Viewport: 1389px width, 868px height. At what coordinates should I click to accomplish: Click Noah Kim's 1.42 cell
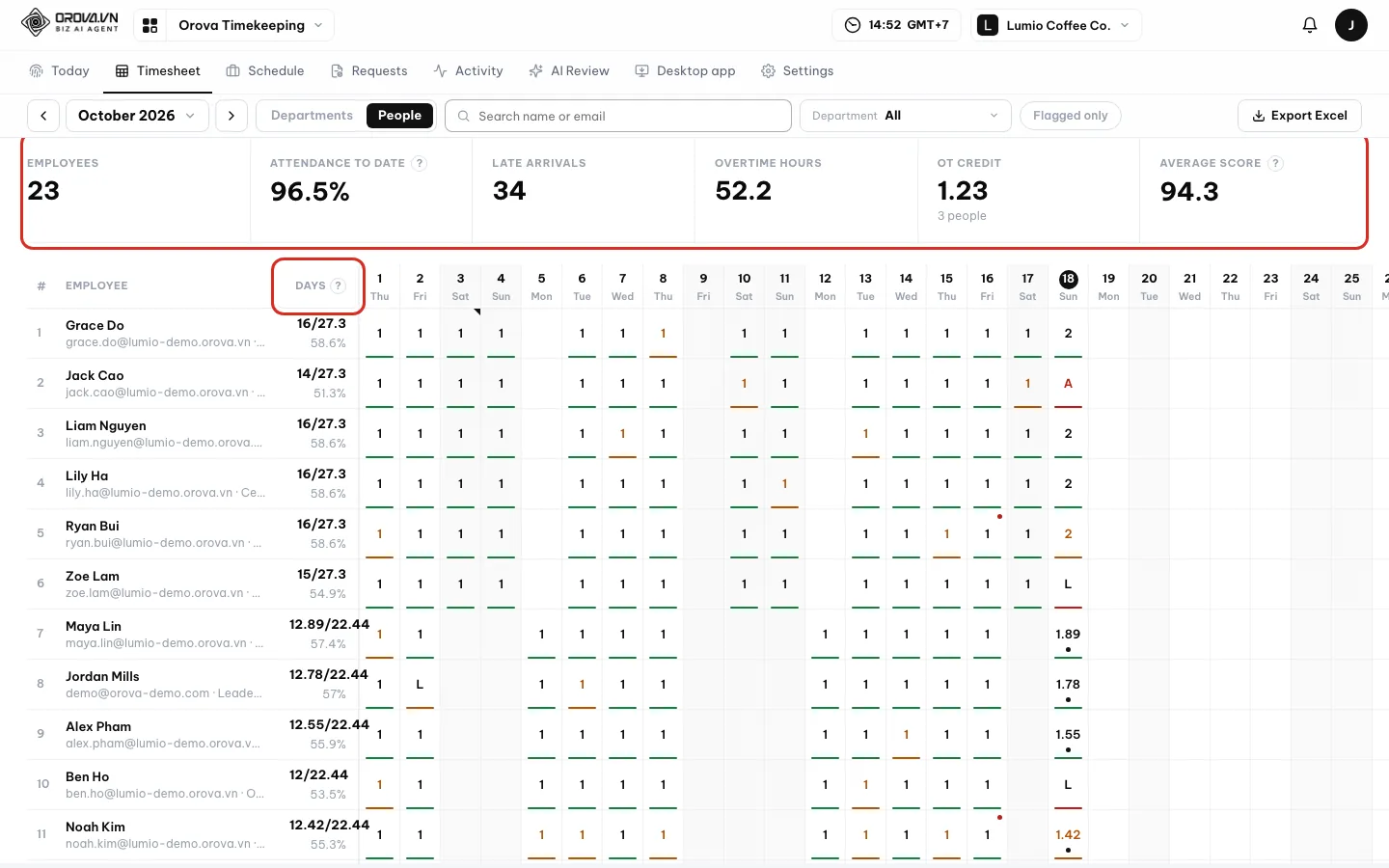point(1068,835)
